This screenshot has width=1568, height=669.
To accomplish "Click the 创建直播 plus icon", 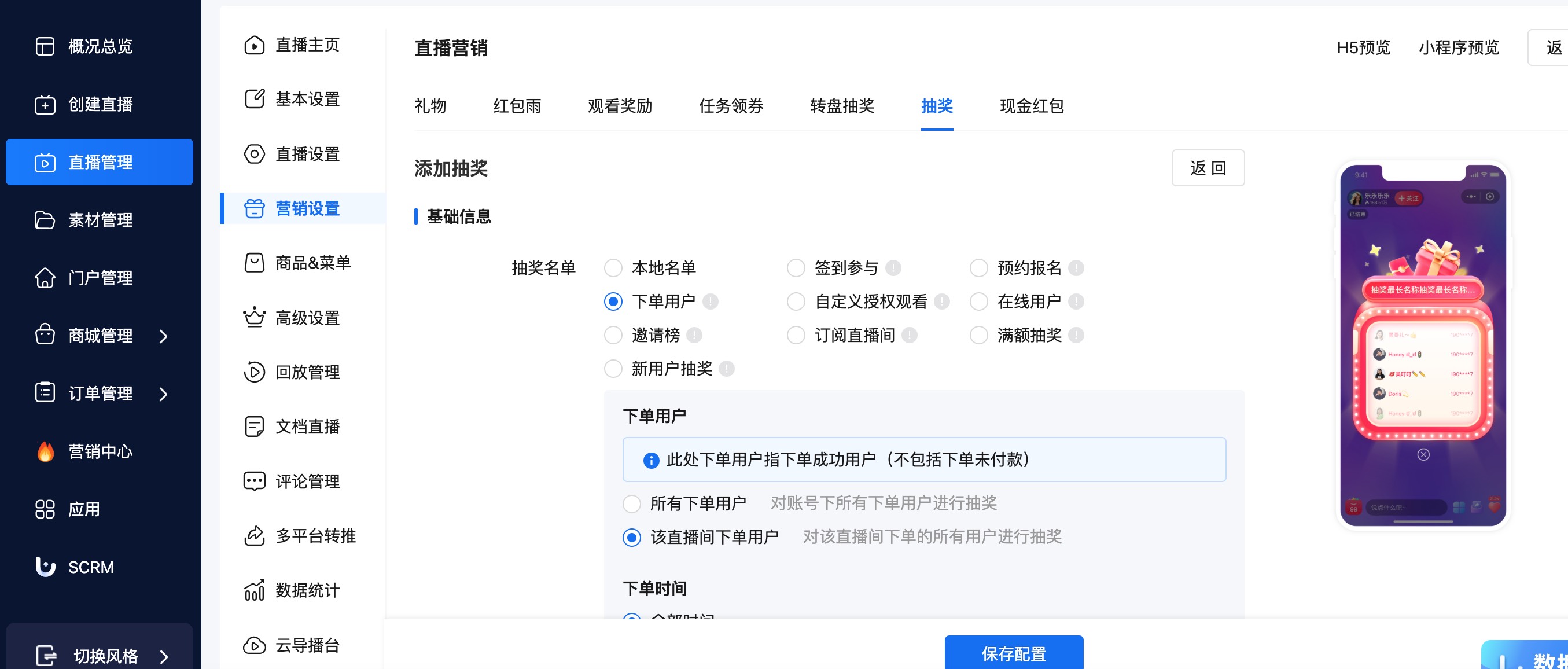I will click(x=45, y=105).
